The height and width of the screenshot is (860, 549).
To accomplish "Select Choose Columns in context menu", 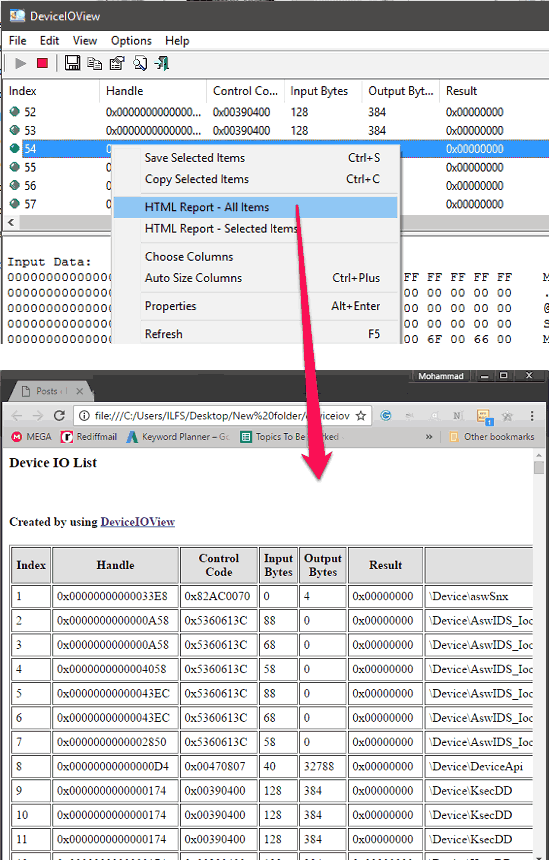I will click(256, 257).
